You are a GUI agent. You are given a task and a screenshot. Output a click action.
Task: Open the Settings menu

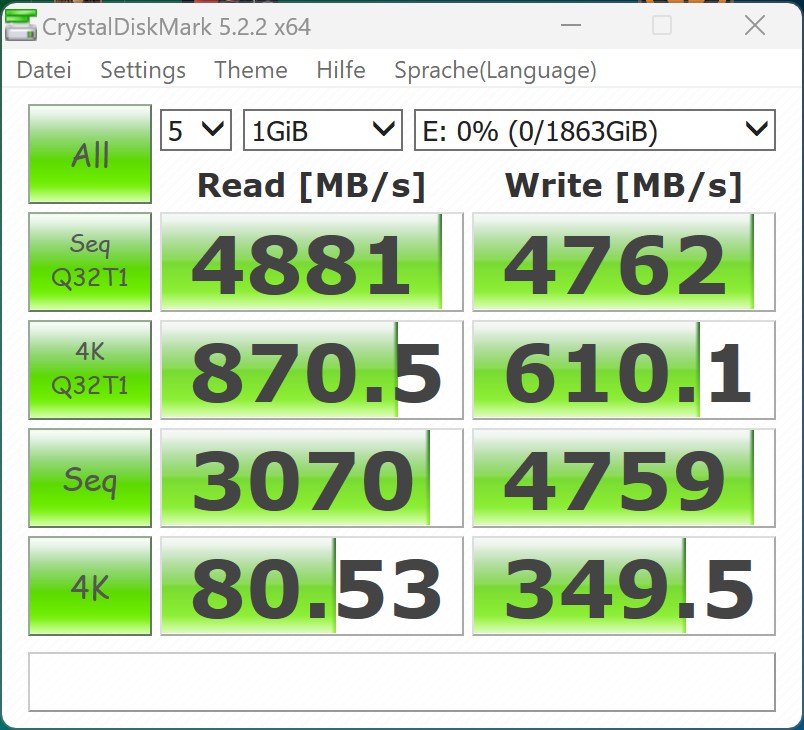(x=143, y=70)
